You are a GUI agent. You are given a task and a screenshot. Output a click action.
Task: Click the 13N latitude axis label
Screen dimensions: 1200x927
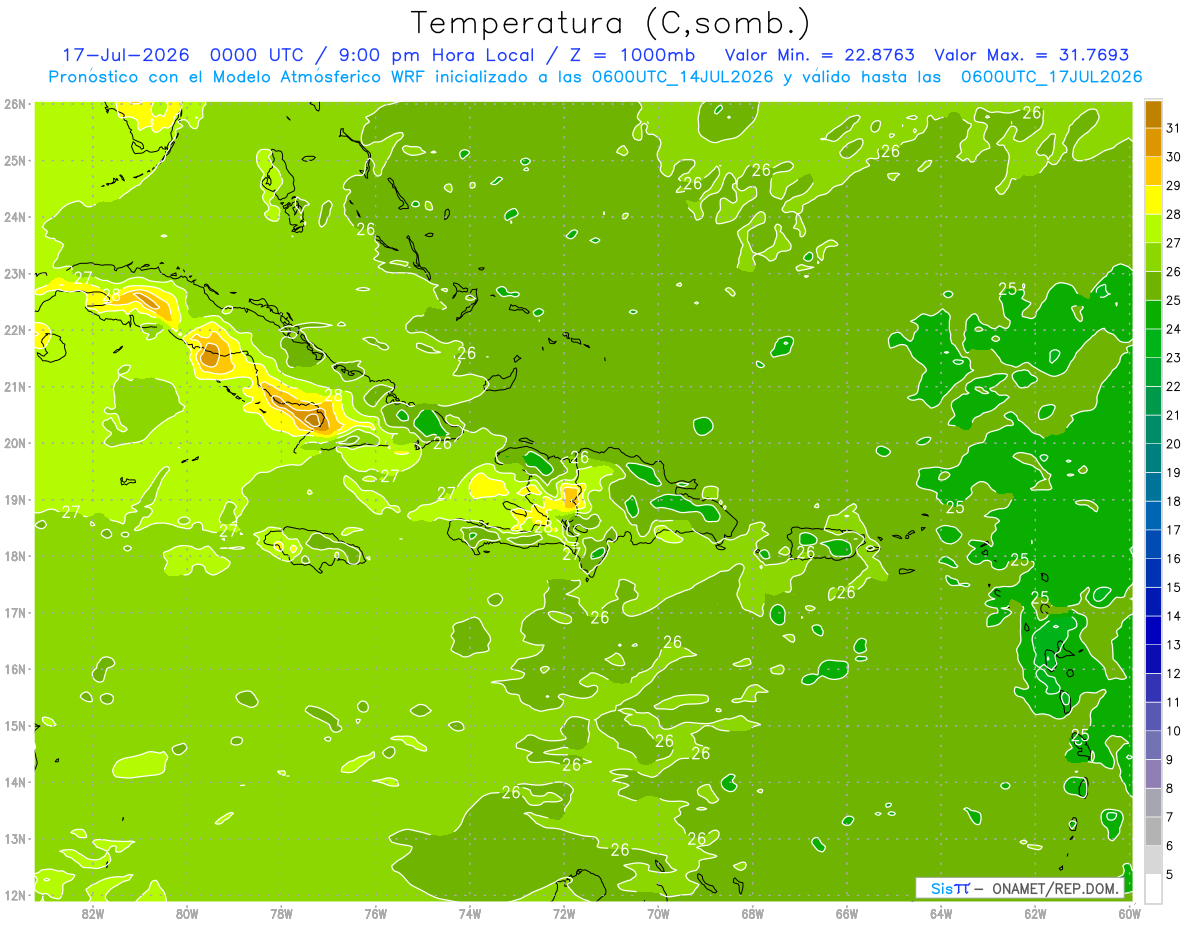coord(14,838)
